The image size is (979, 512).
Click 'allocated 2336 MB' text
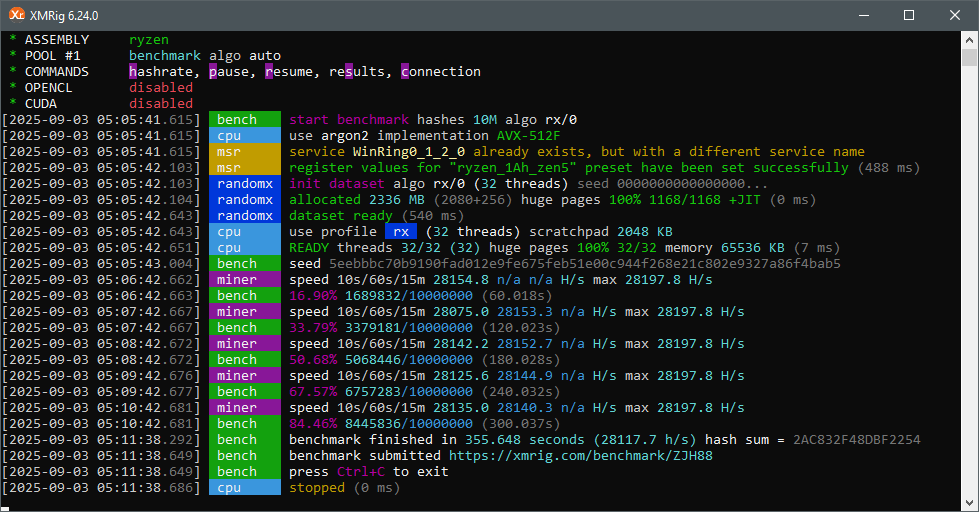[357, 200]
